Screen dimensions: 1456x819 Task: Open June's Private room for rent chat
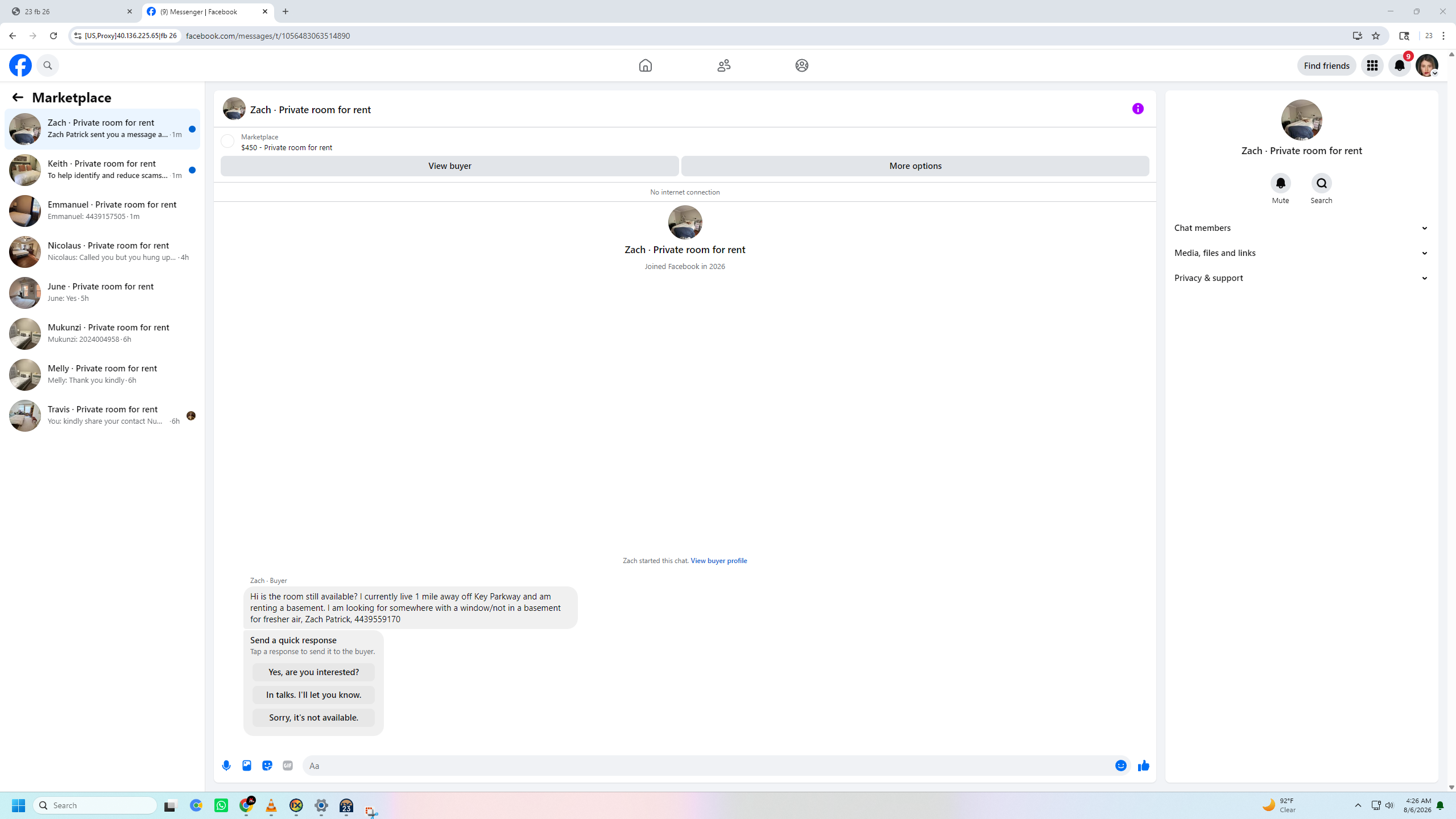point(102,292)
